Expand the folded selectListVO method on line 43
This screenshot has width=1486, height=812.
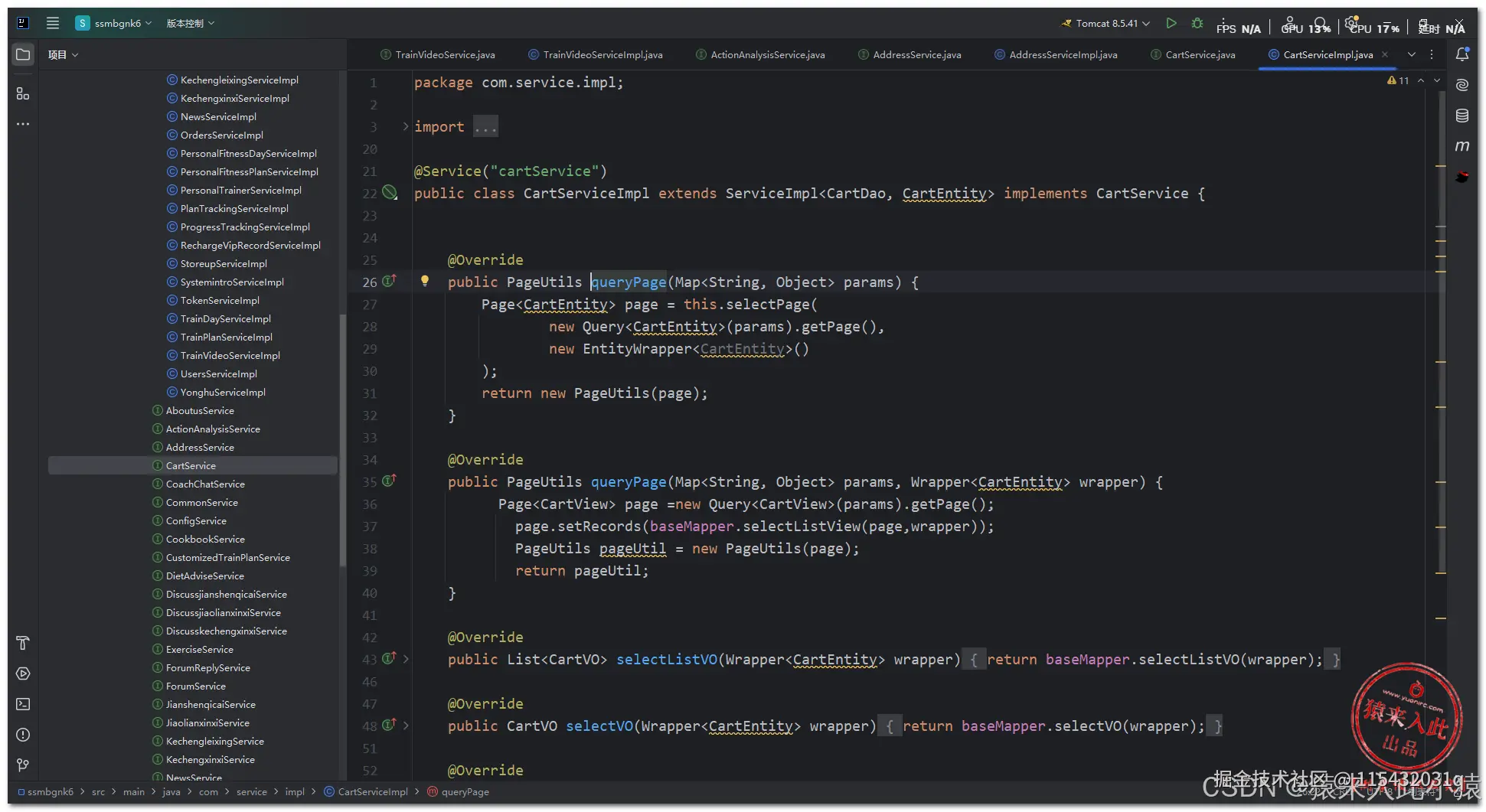pos(406,658)
